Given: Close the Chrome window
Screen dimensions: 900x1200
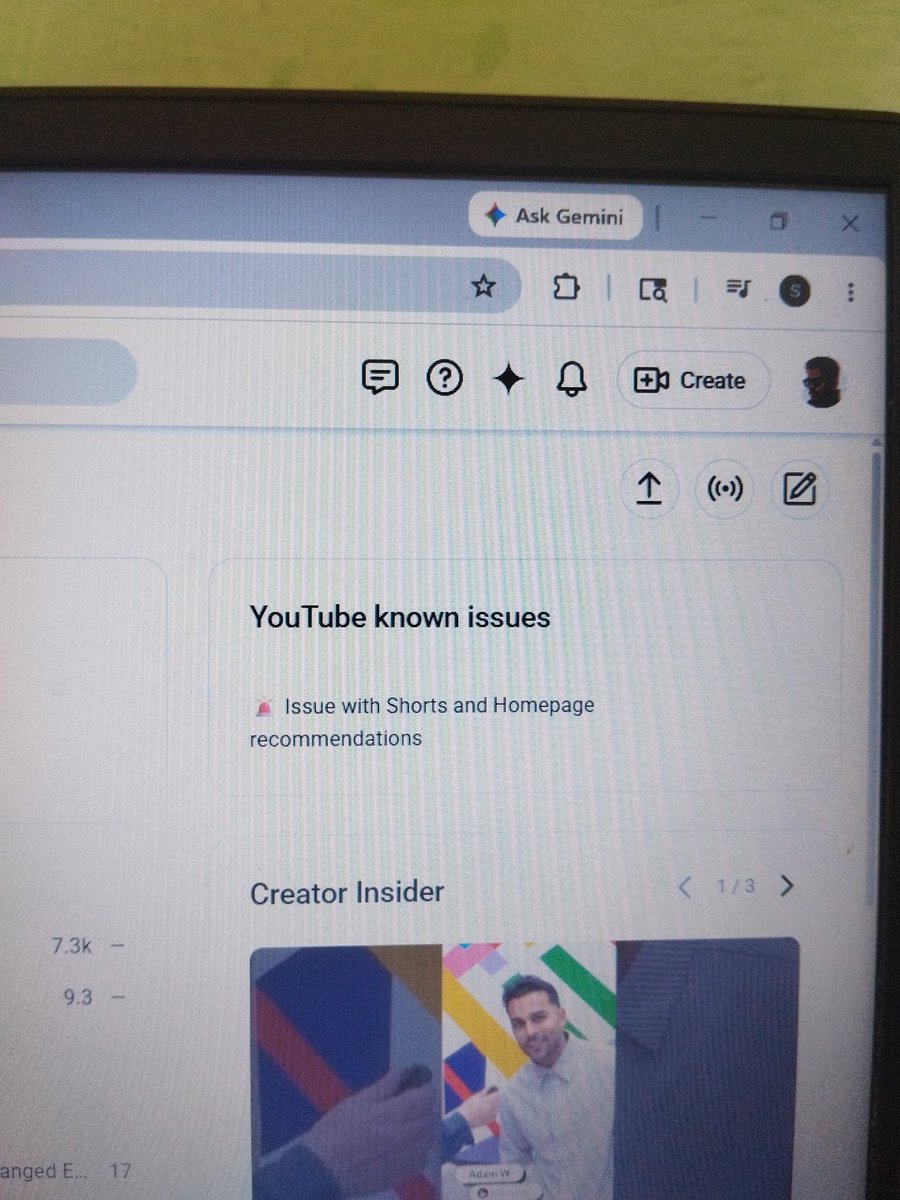Looking at the screenshot, I should 850,223.
